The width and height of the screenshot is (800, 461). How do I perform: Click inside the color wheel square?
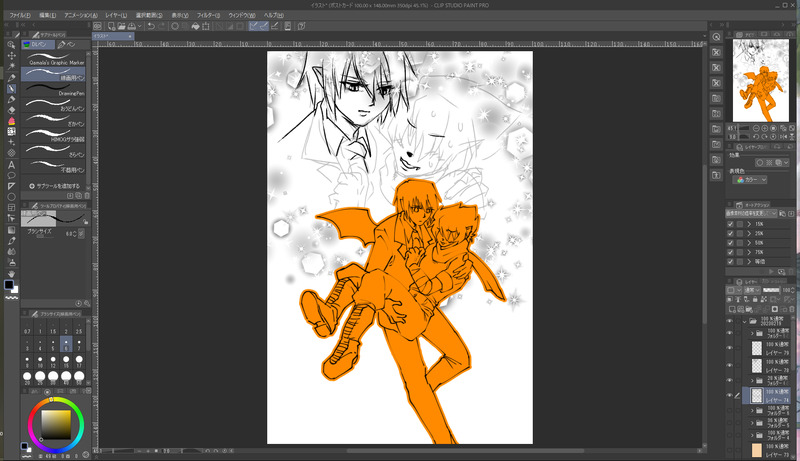pos(56,424)
